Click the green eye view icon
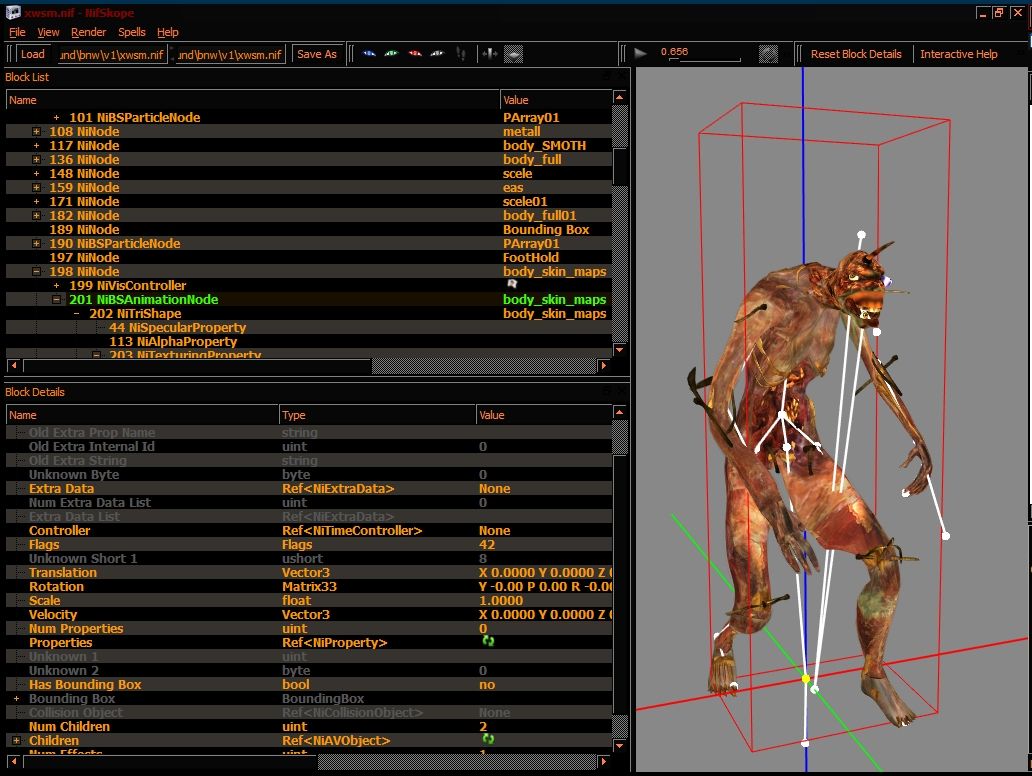The height and width of the screenshot is (776, 1032). [392, 54]
